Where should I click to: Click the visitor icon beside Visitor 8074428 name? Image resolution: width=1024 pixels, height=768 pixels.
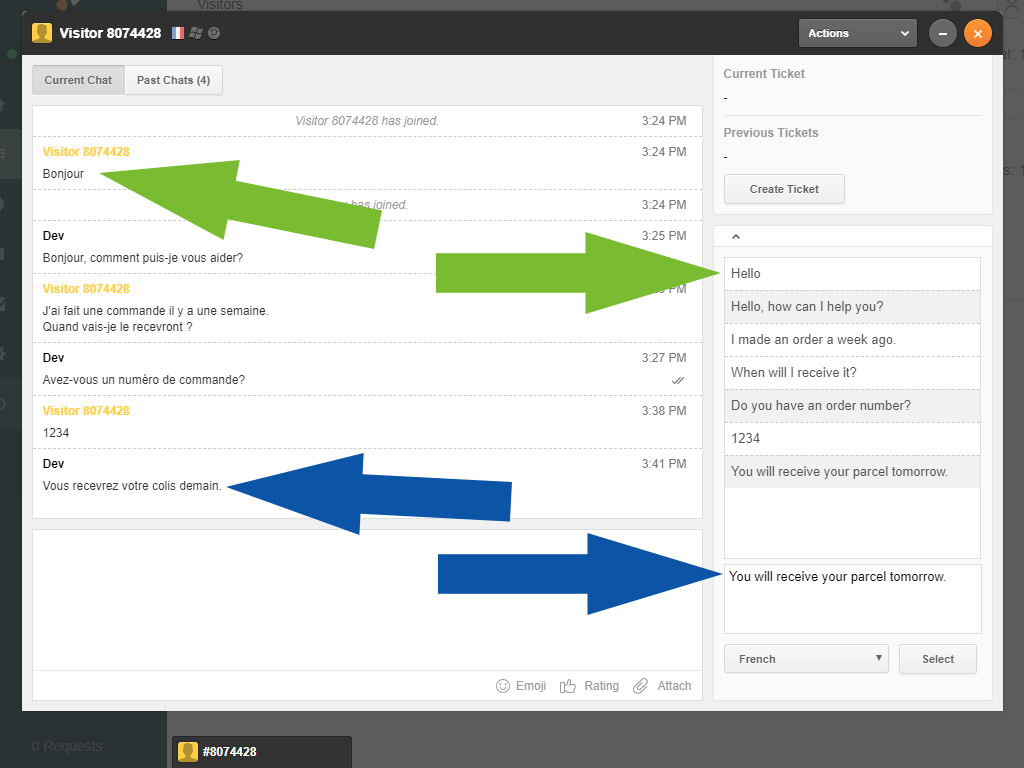click(x=41, y=32)
